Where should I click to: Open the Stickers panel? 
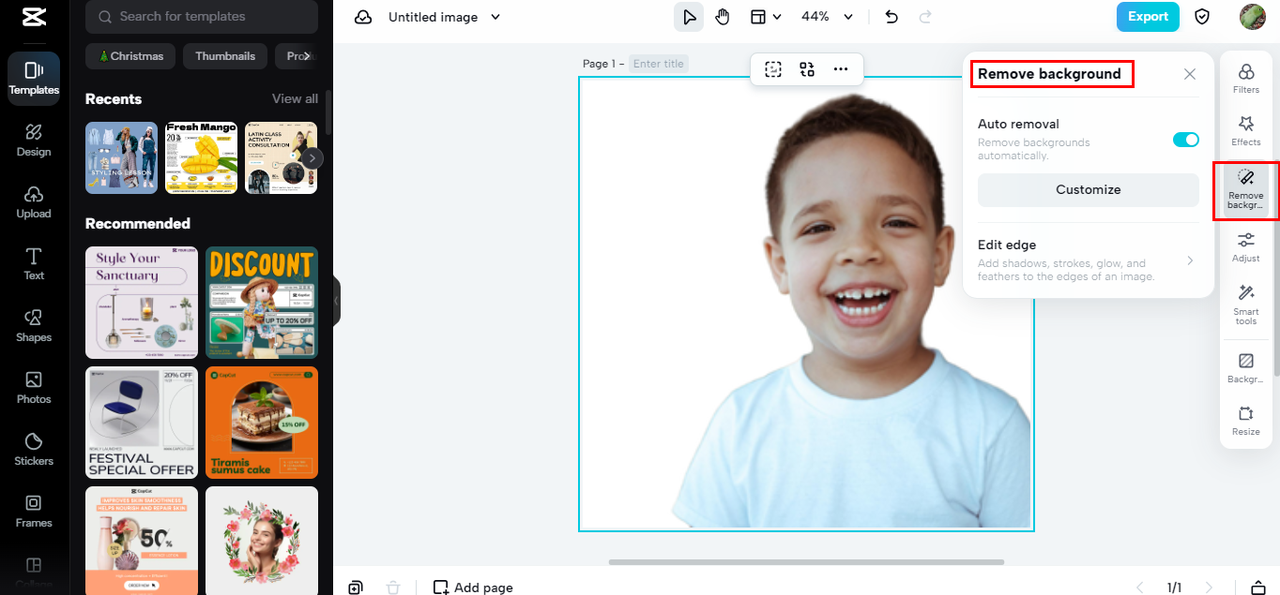pos(34,450)
